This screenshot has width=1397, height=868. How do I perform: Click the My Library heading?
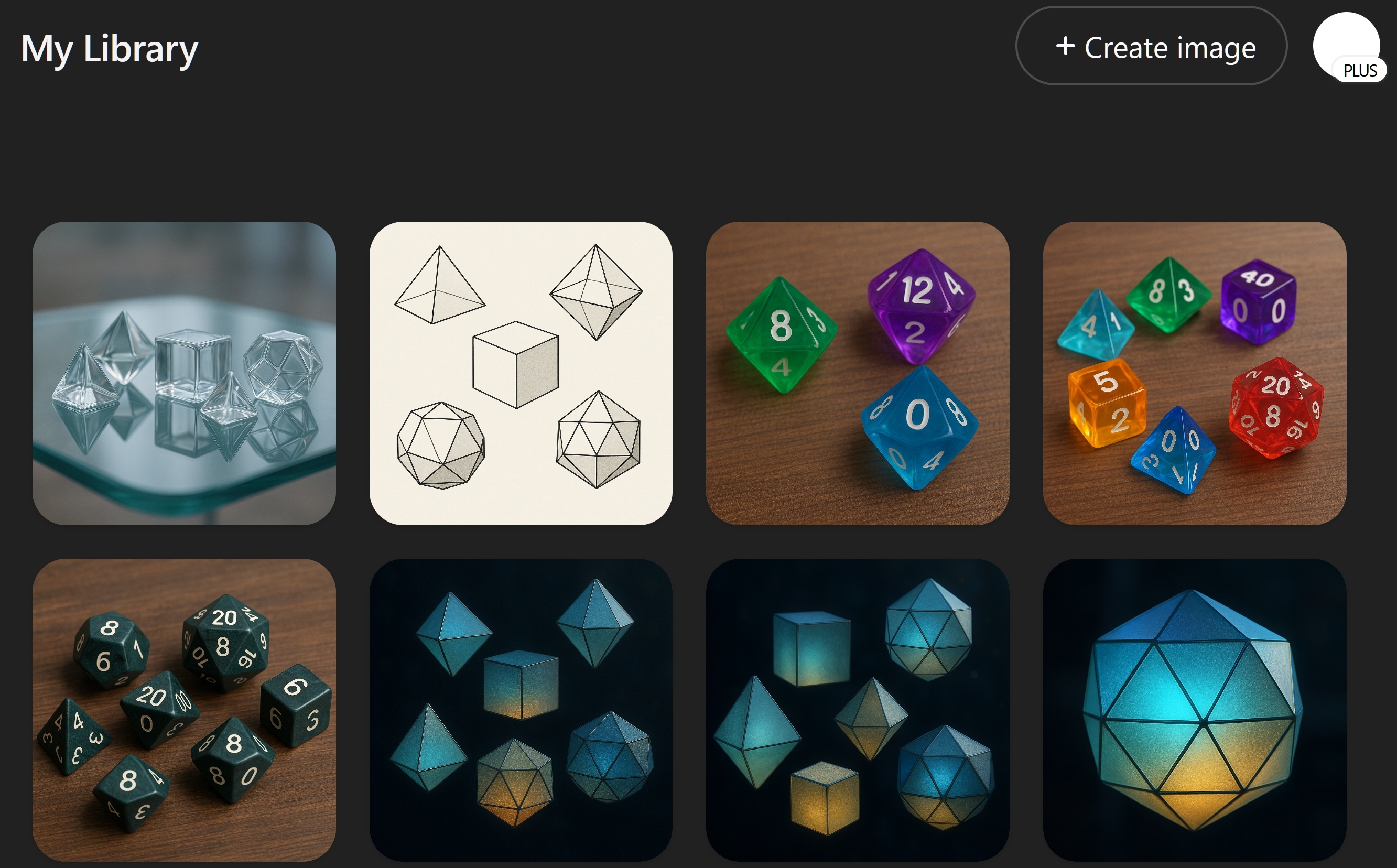tap(110, 49)
